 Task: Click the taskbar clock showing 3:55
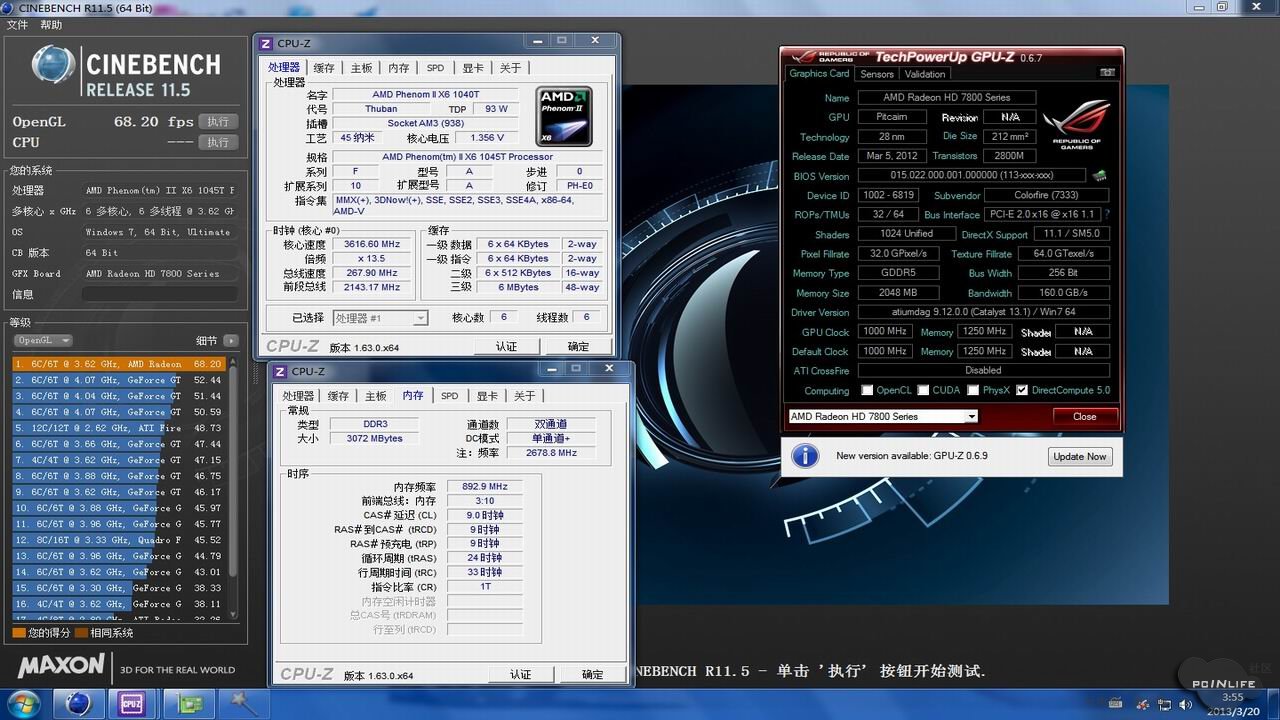(1232, 697)
